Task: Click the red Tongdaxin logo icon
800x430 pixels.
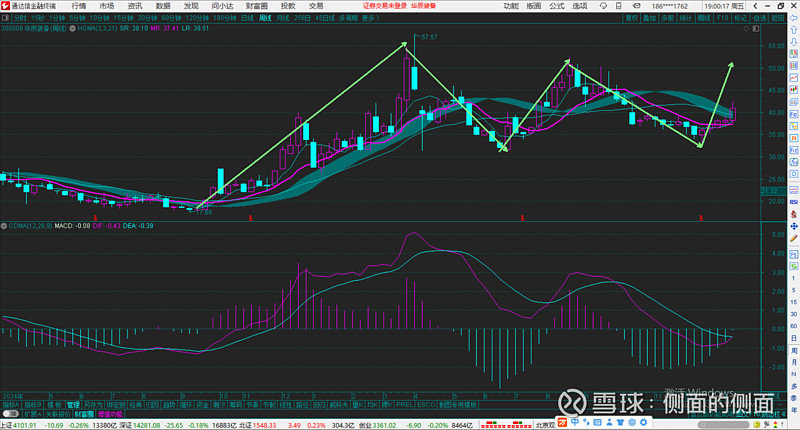Action: 6,6
